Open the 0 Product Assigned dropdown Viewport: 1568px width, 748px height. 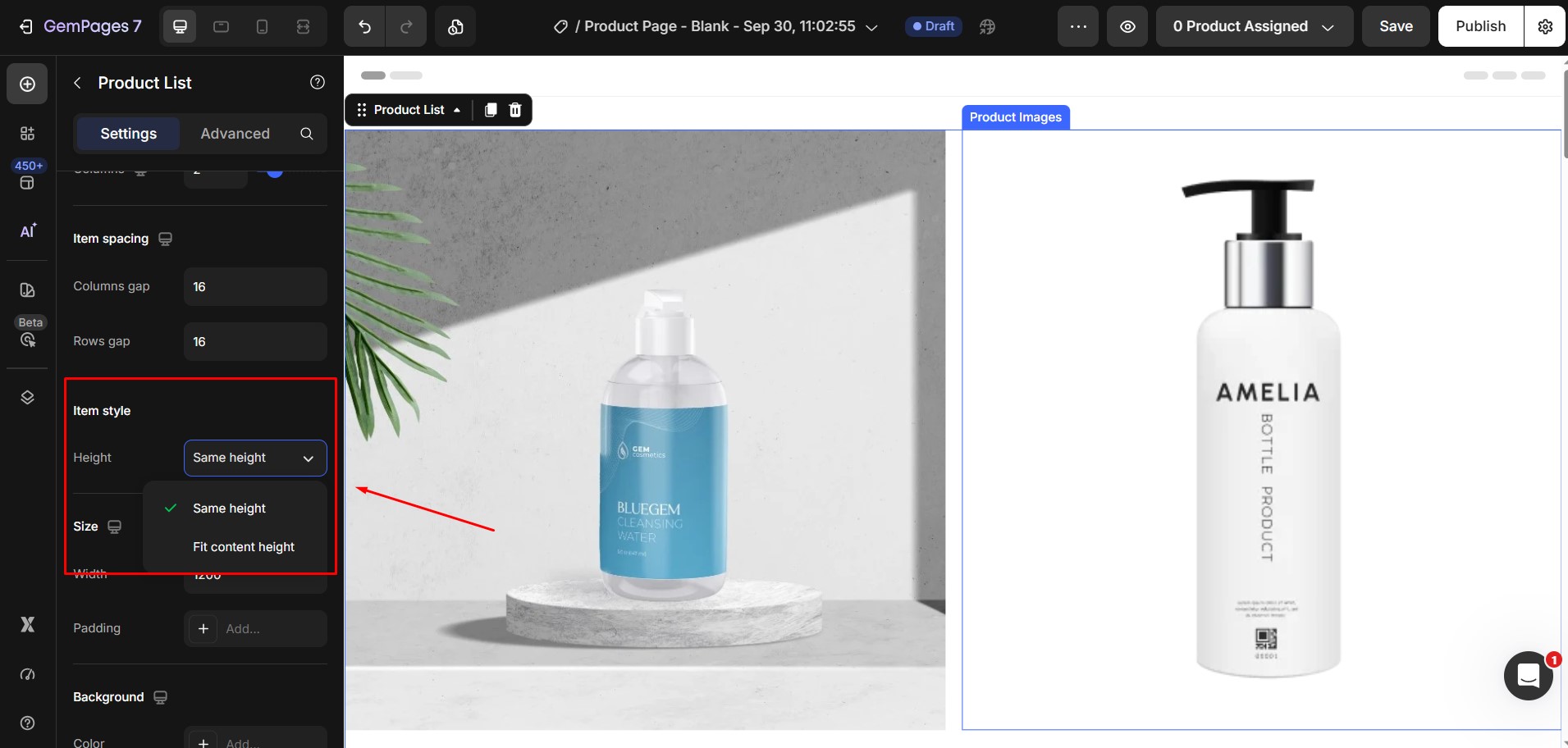pyautogui.click(x=1255, y=27)
